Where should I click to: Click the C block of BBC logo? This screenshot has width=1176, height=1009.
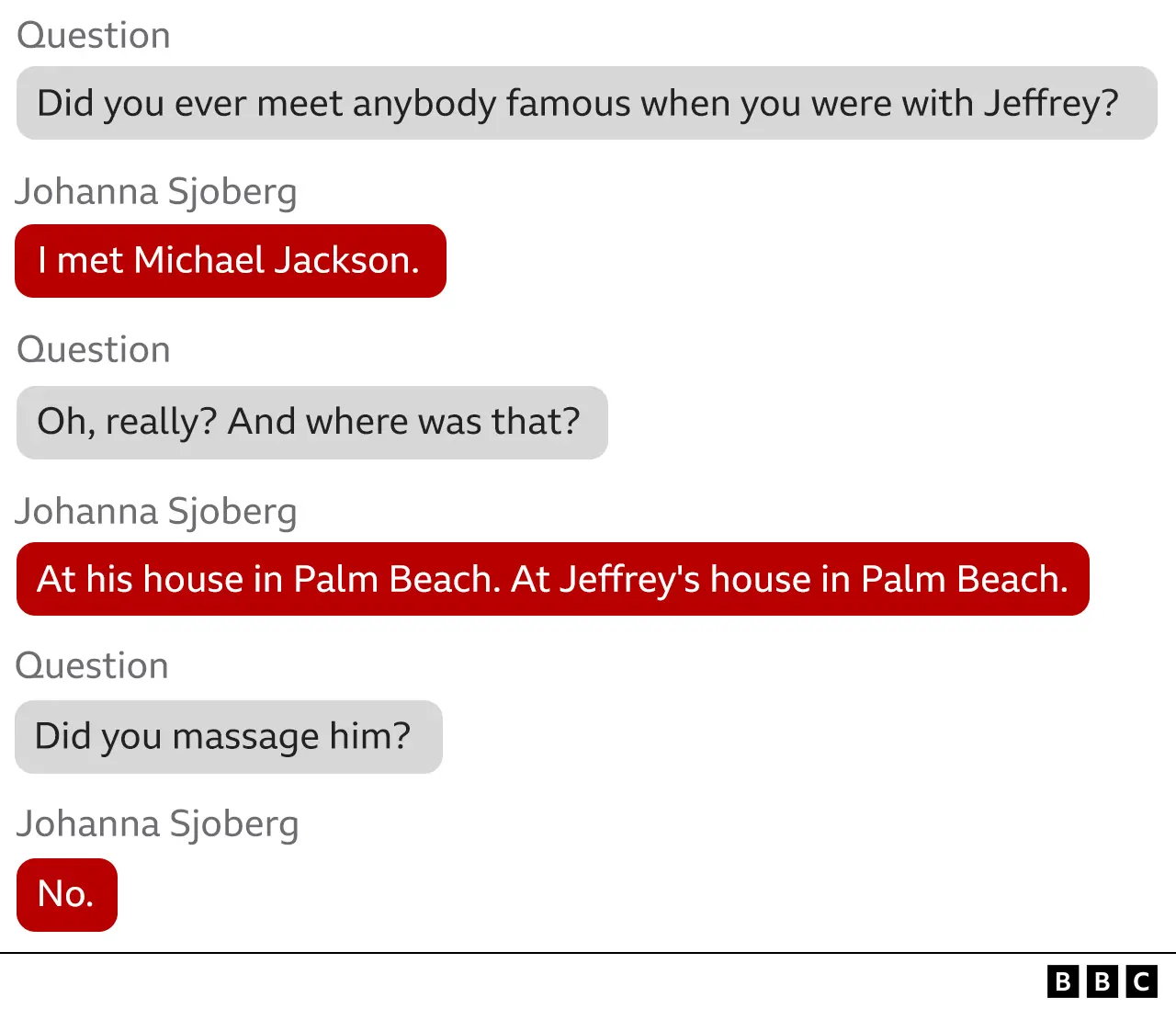click(1142, 981)
